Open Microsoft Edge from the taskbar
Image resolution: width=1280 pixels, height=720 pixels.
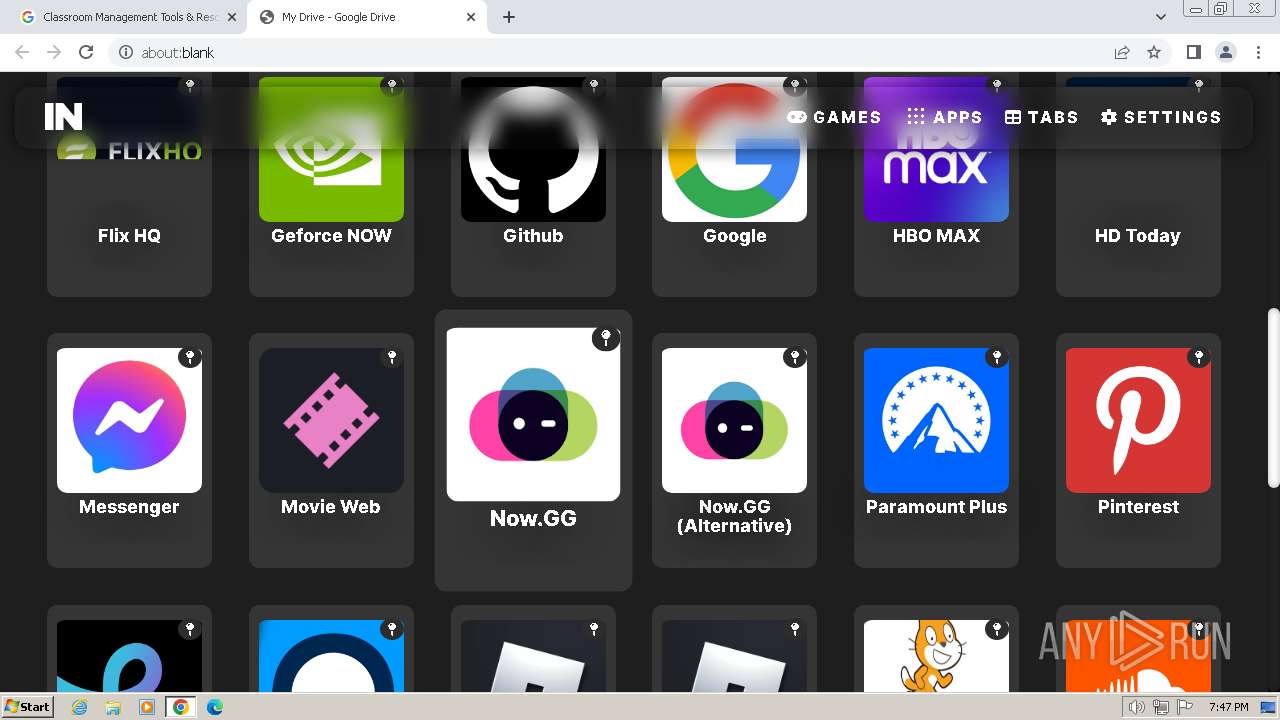214,707
